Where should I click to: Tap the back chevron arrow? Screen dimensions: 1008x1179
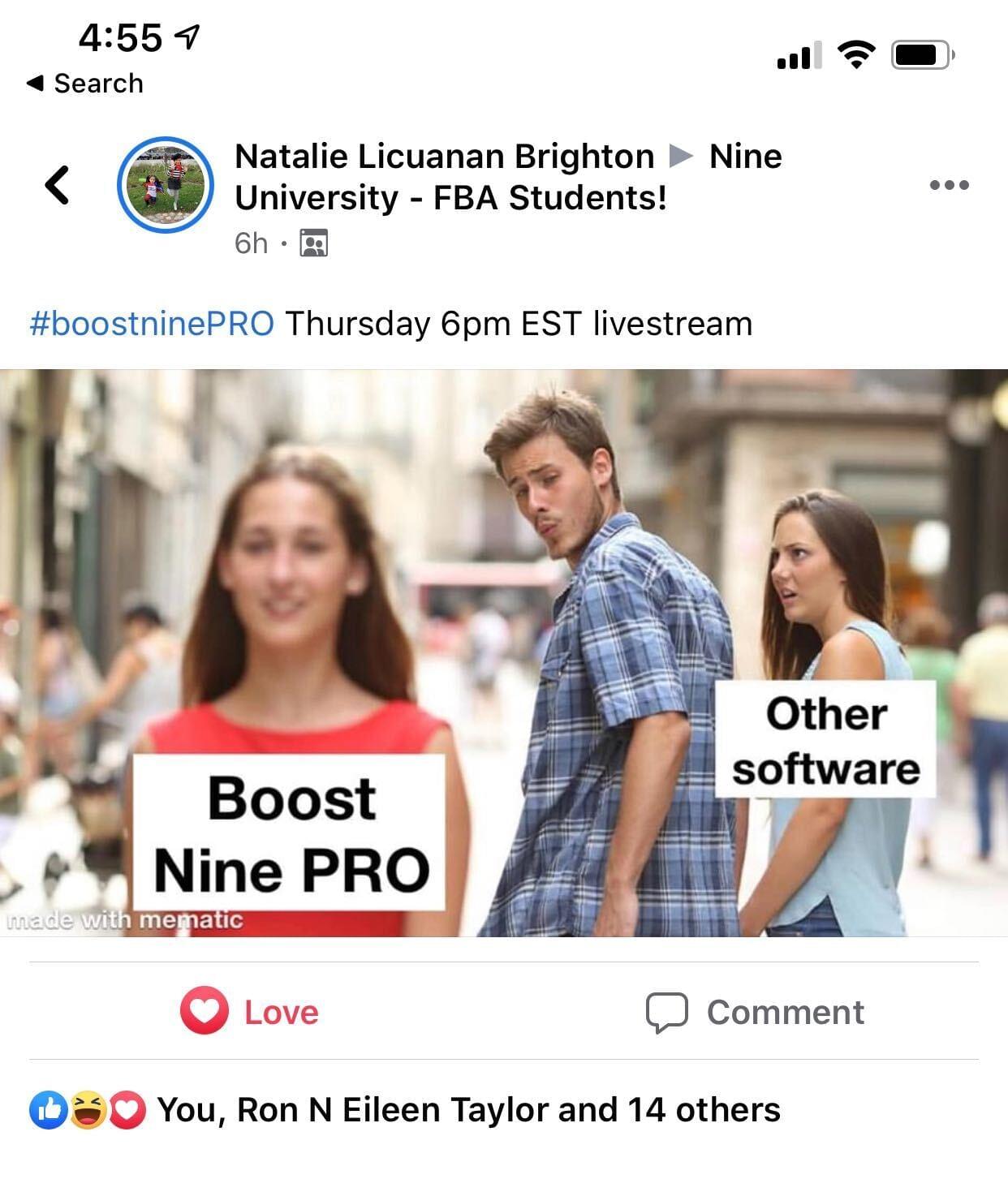[57, 184]
